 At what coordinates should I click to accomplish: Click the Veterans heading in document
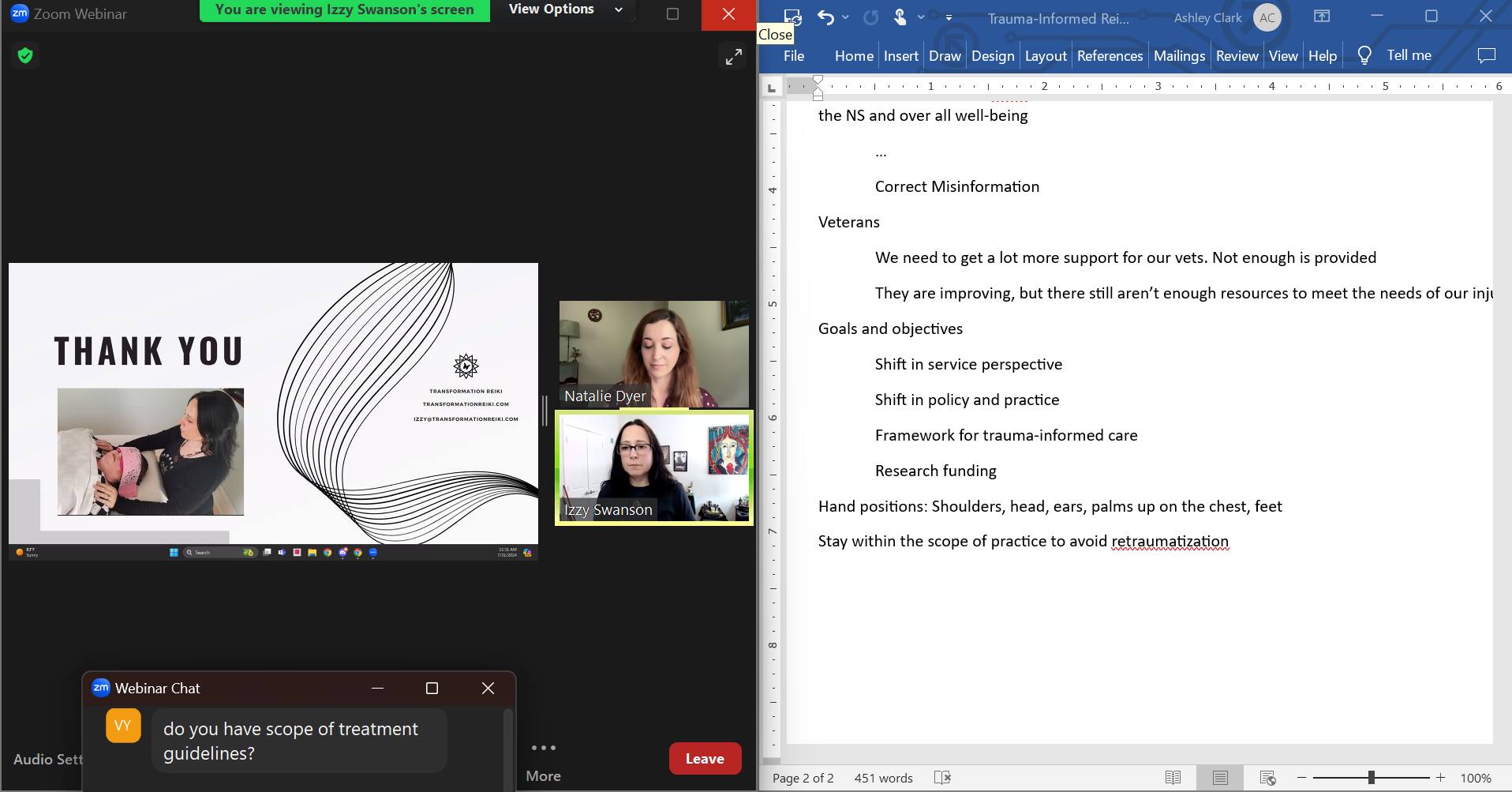click(x=848, y=222)
